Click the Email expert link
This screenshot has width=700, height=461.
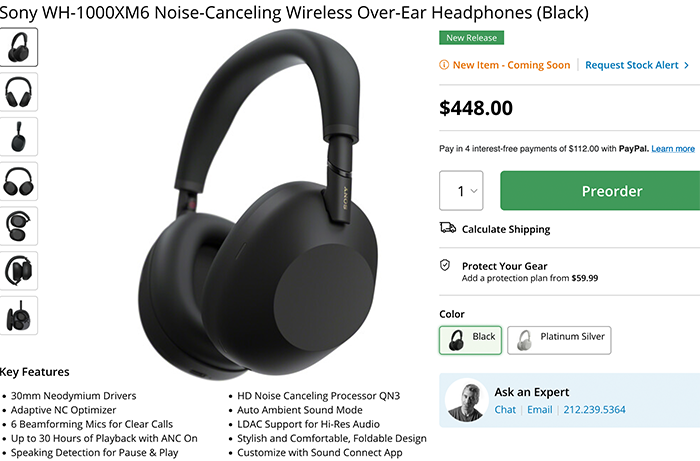[540, 410]
